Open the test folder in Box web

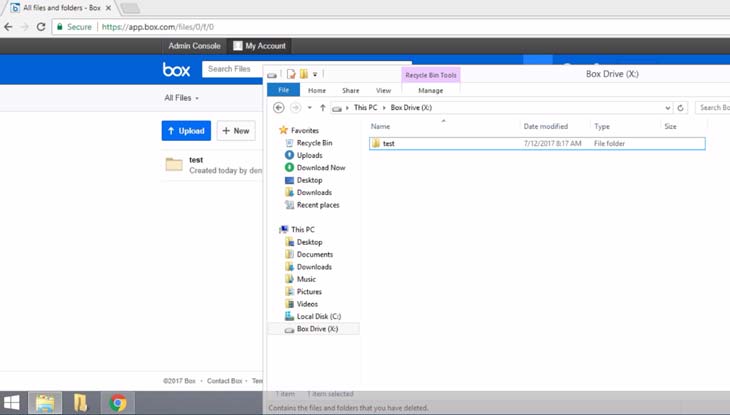pos(196,160)
